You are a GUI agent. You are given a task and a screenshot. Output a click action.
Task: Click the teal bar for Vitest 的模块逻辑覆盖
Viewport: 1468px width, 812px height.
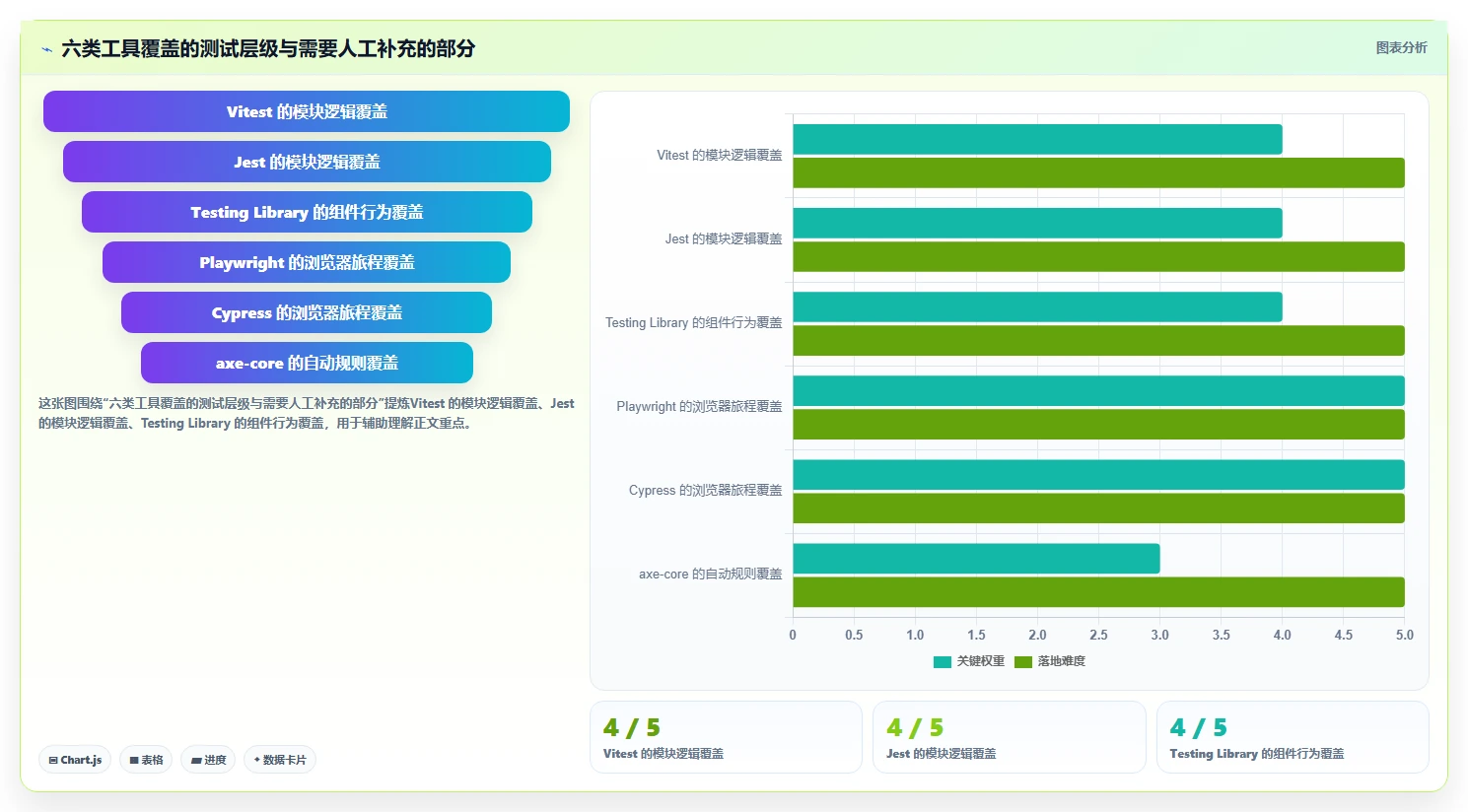click(x=1037, y=139)
